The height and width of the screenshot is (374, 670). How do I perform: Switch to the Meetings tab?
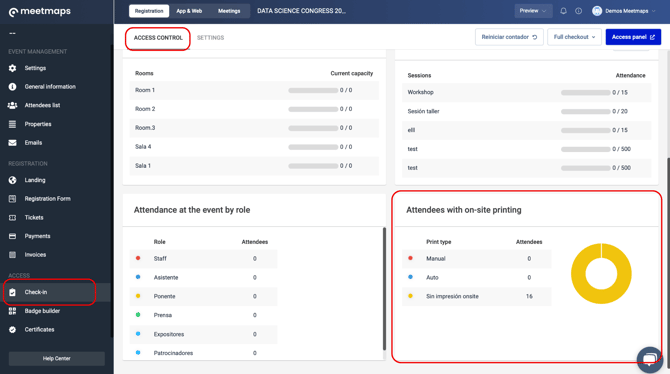[x=229, y=11]
